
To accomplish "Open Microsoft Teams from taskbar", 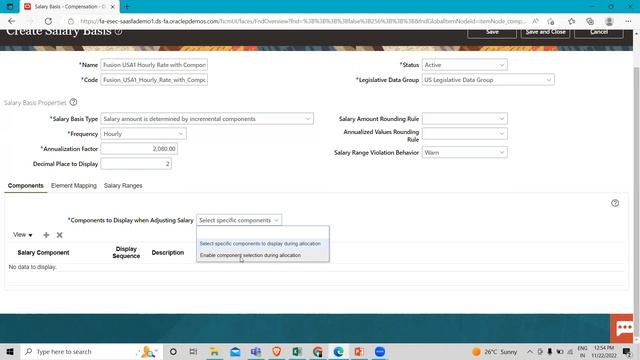I will [256, 351].
